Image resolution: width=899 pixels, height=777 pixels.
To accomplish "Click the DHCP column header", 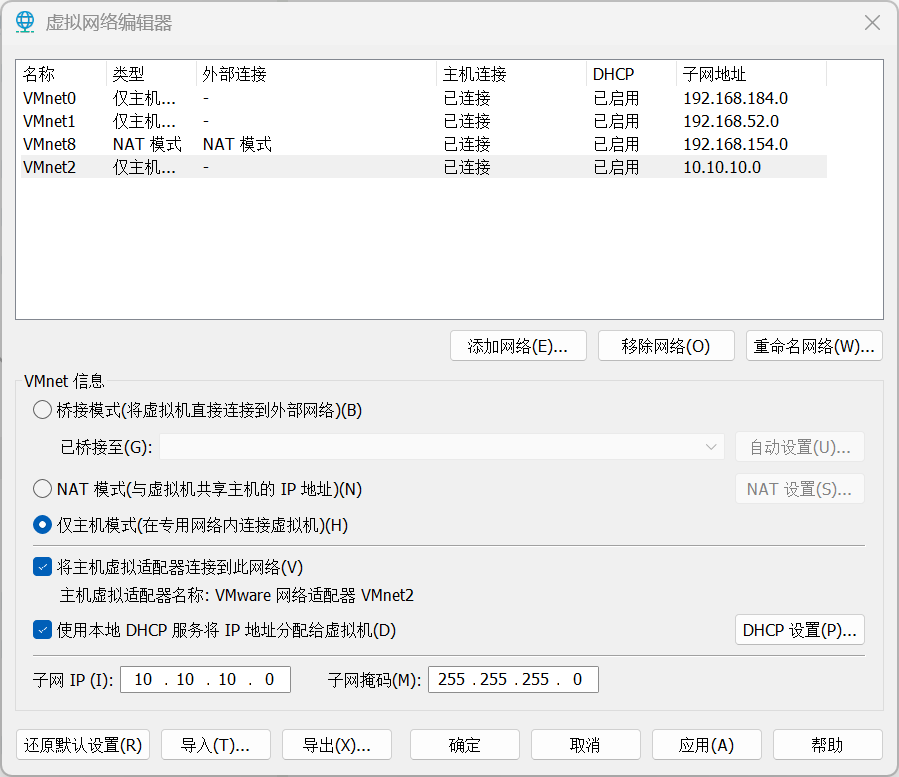I will 631,74.
